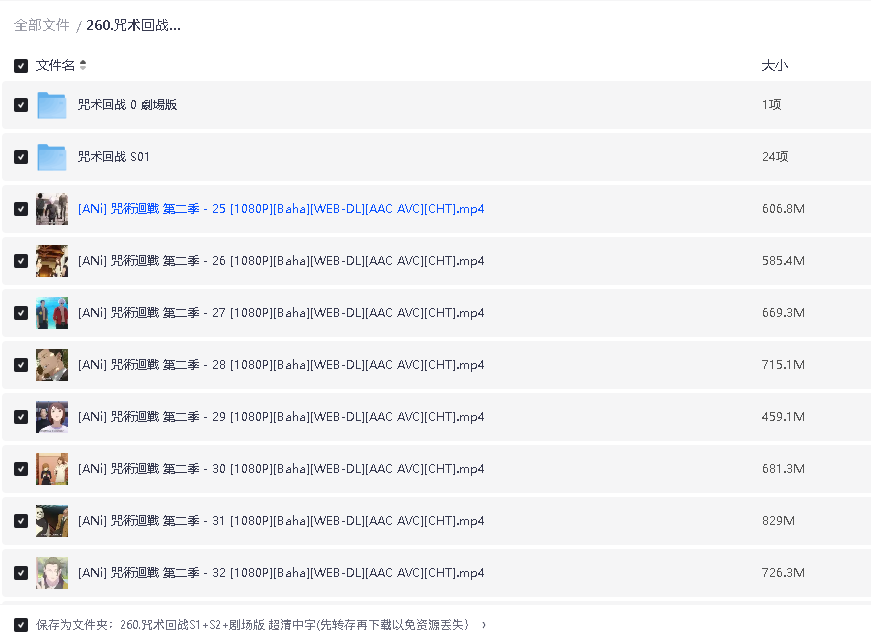Uncheck the episode 31 file checkbox
The width and height of the screenshot is (871, 637).
click(x=21, y=521)
